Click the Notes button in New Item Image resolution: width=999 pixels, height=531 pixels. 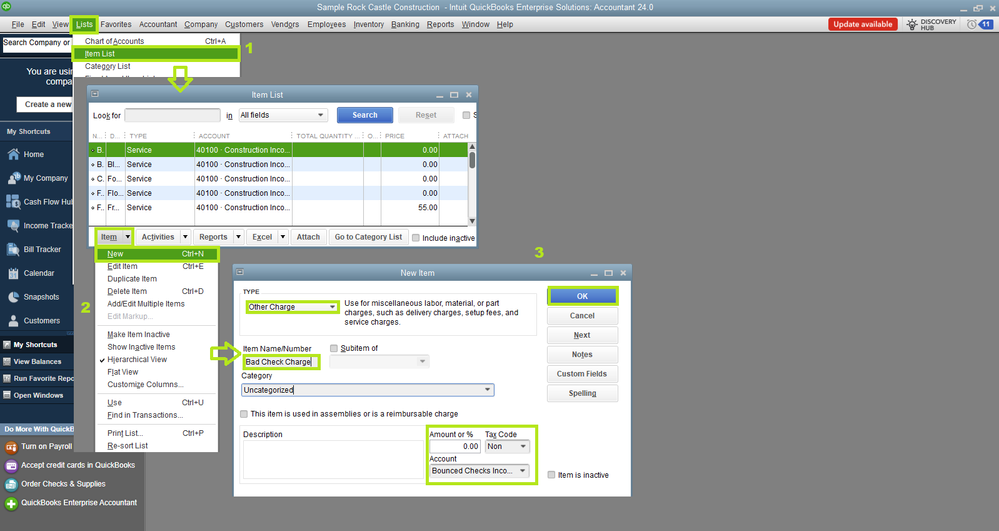[582, 355]
